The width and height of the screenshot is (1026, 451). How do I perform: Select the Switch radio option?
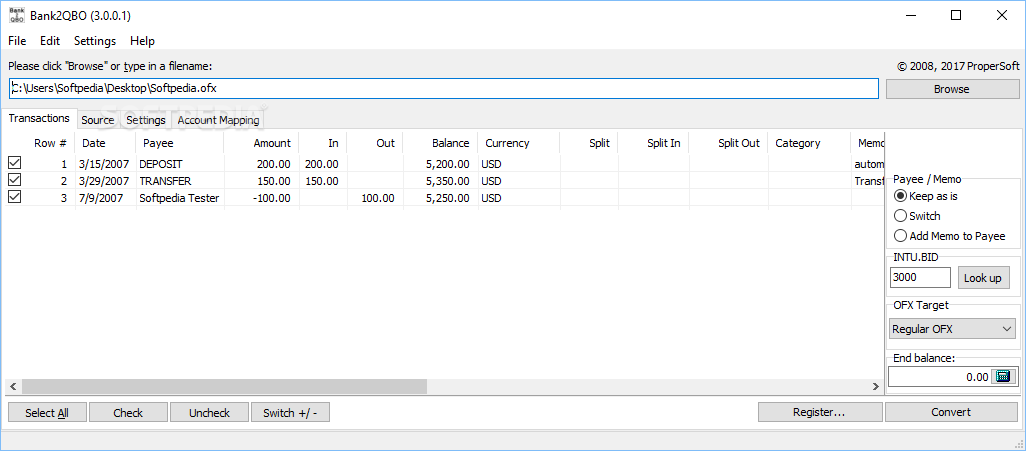tap(917, 216)
